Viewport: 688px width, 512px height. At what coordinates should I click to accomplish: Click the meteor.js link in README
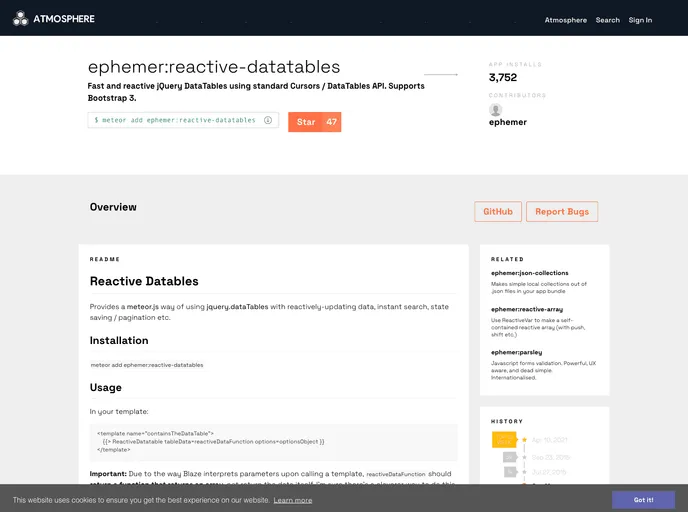tap(143, 307)
